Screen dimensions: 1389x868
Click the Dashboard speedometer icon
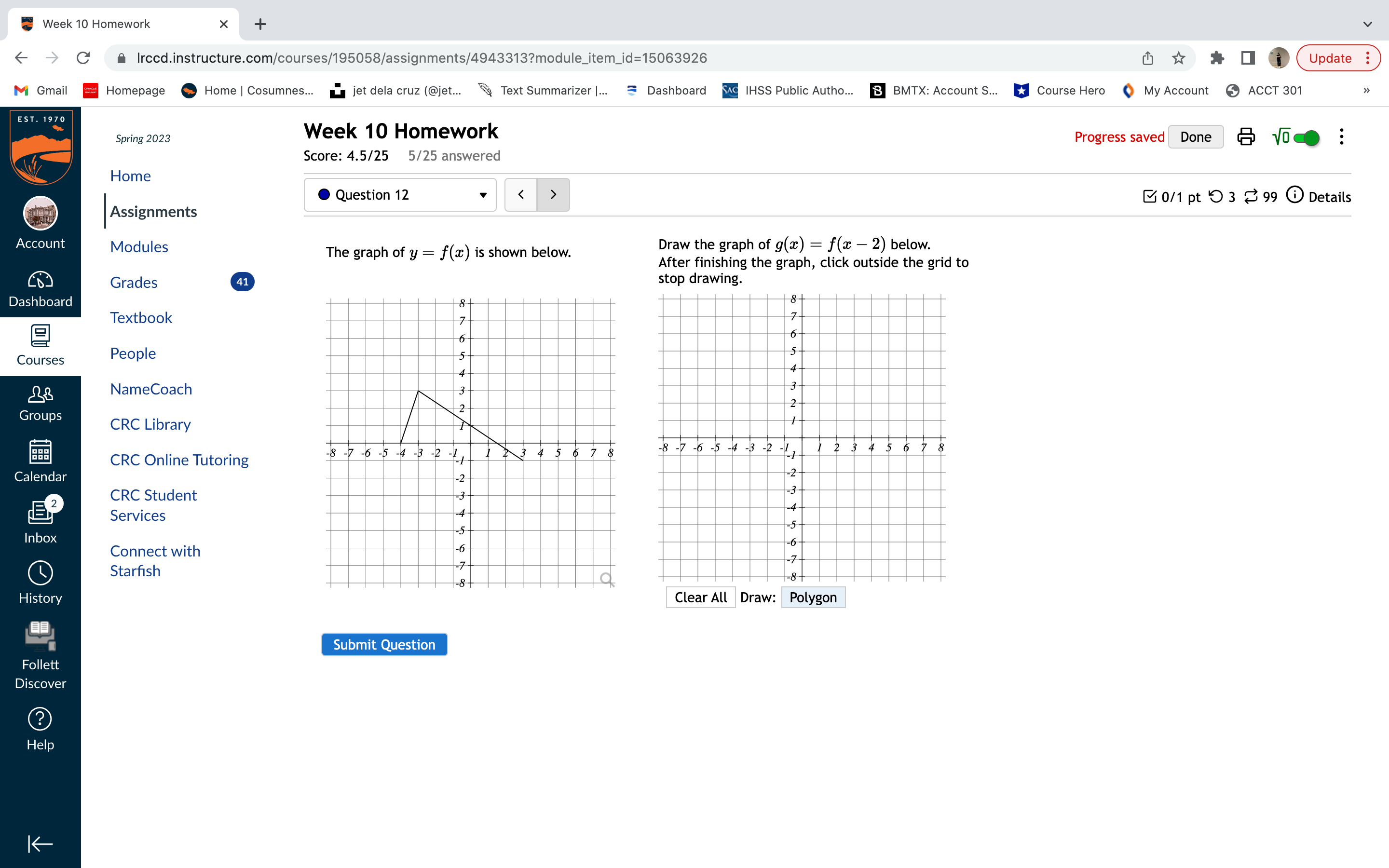[x=40, y=280]
